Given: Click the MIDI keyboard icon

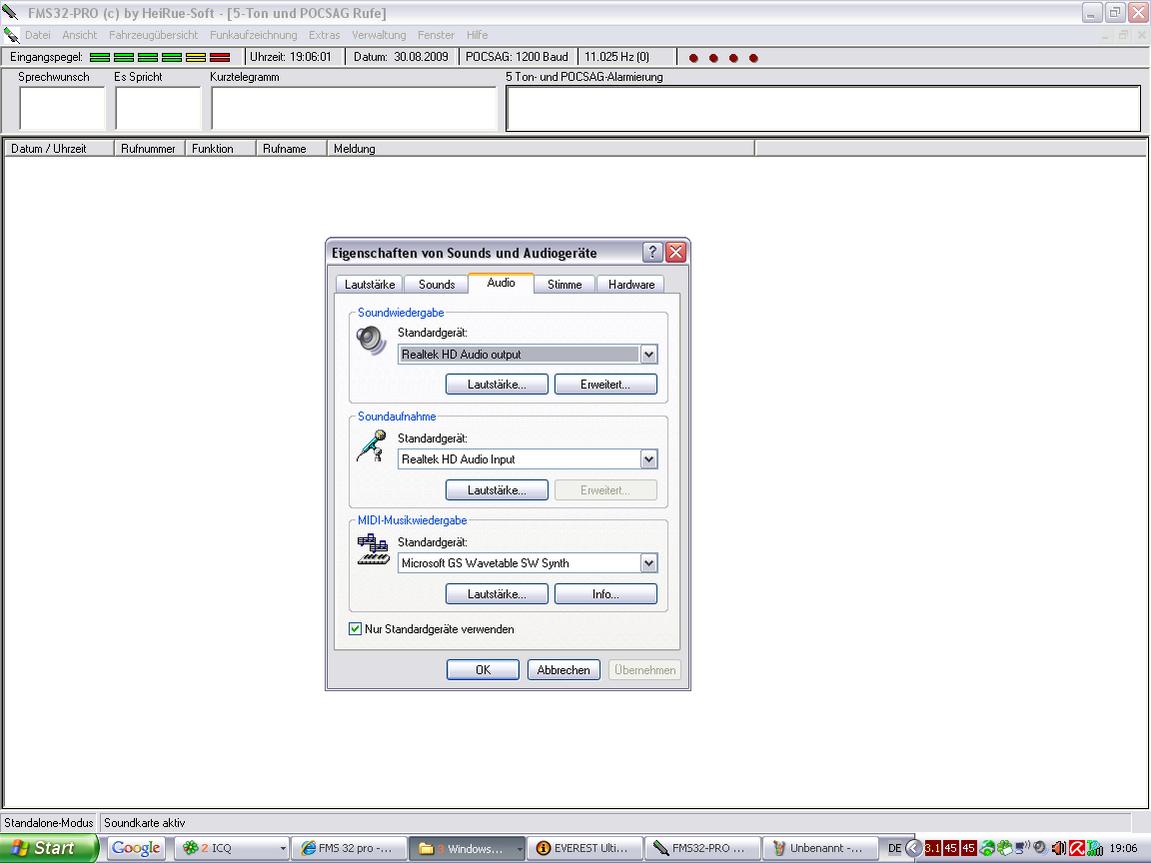Looking at the screenshot, I should (372, 550).
